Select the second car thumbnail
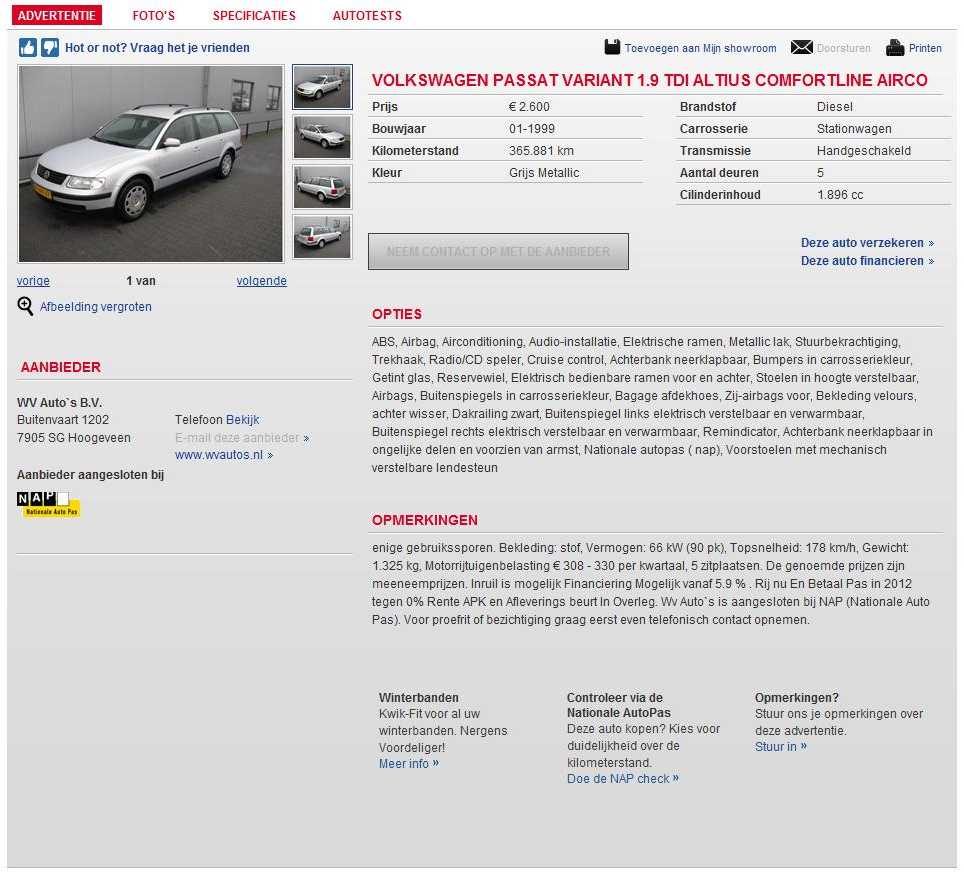The image size is (964, 876). (x=322, y=137)
